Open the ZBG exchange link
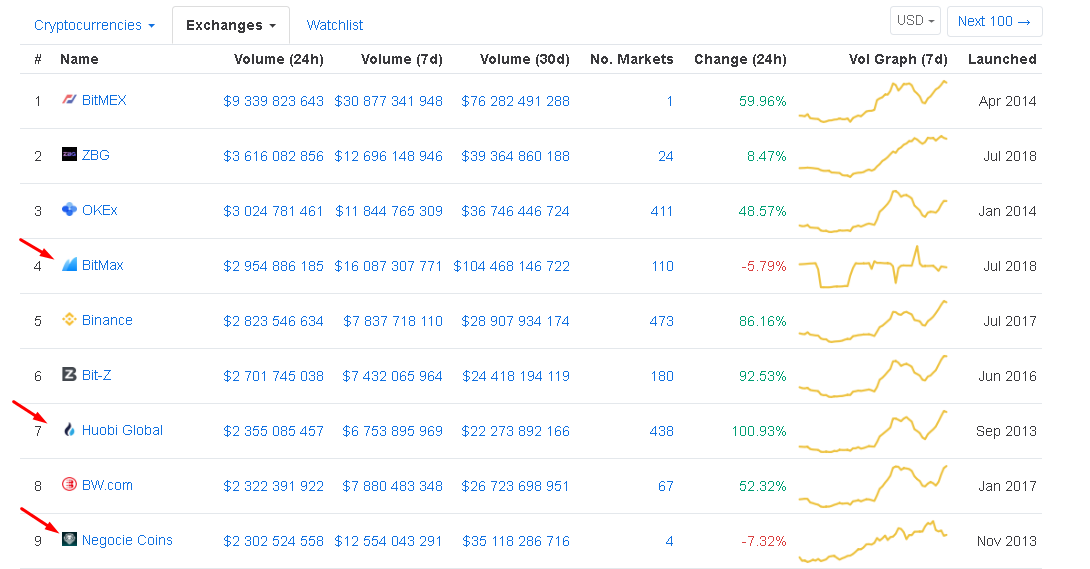The height and width of the screenshot is (569, 1090). 96,155
